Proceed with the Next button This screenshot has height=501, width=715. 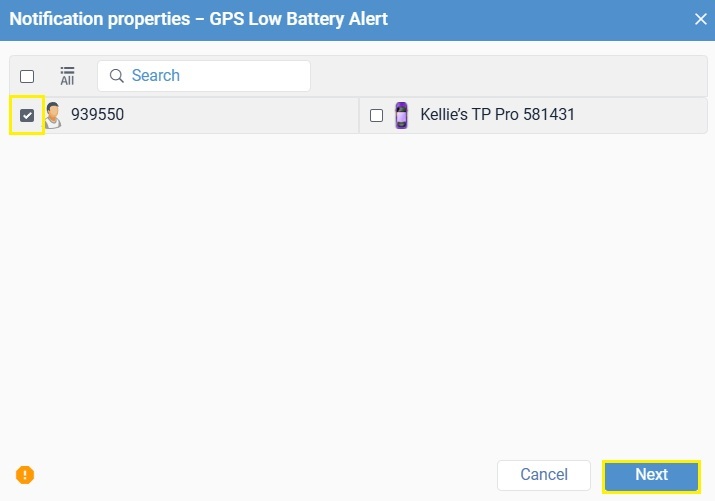[x=651, y=475]
